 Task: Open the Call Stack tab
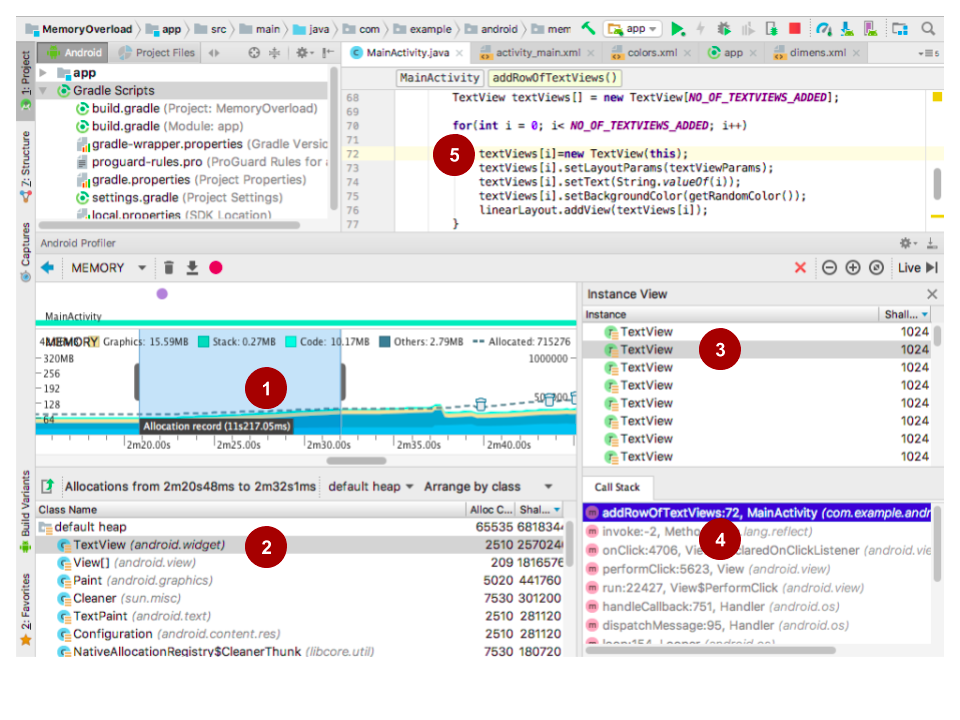coord(617,487)
